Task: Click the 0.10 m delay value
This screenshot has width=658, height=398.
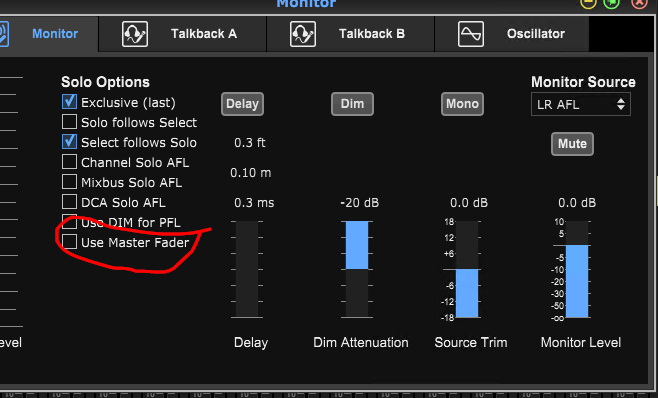Action: (251, 173)
